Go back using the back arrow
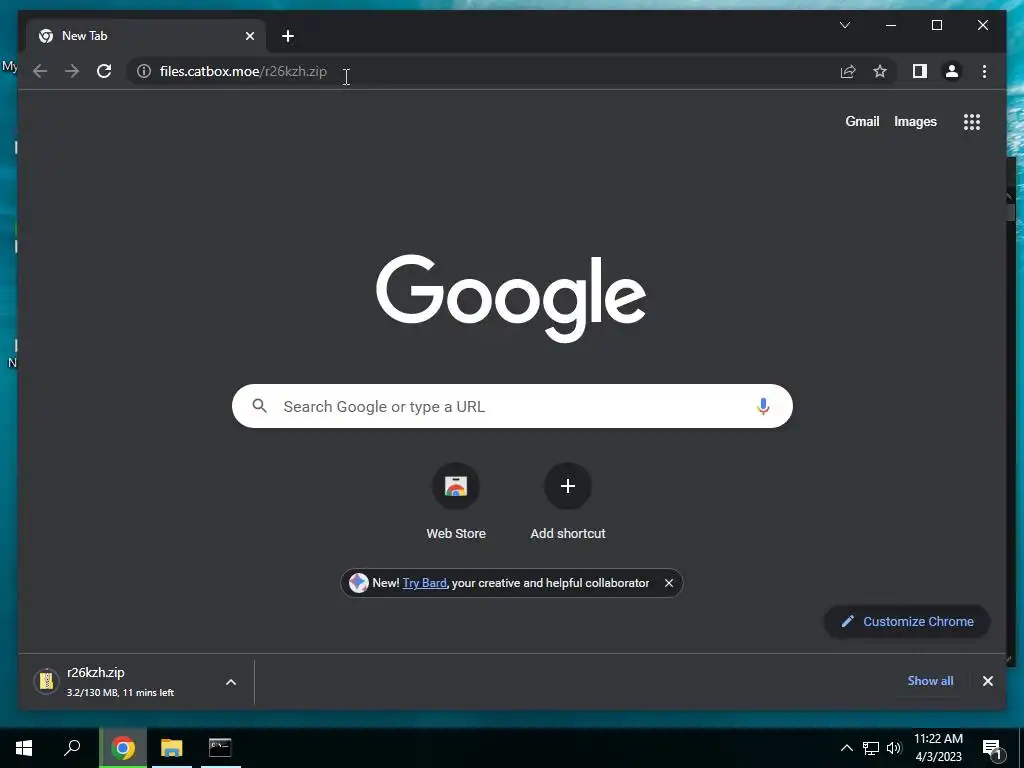The image size is (1024, 768). coord(40,71)
